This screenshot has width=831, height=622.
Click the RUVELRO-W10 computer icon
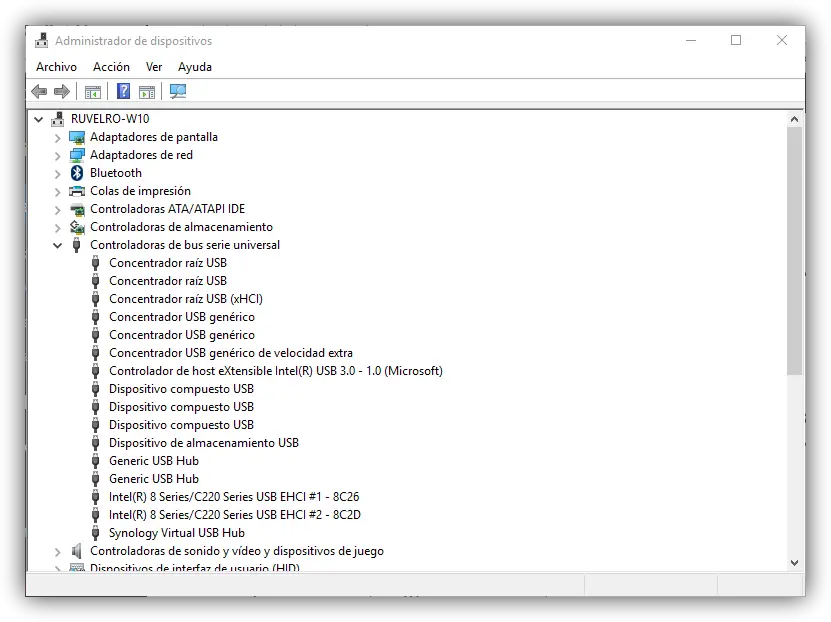[57, 119]
